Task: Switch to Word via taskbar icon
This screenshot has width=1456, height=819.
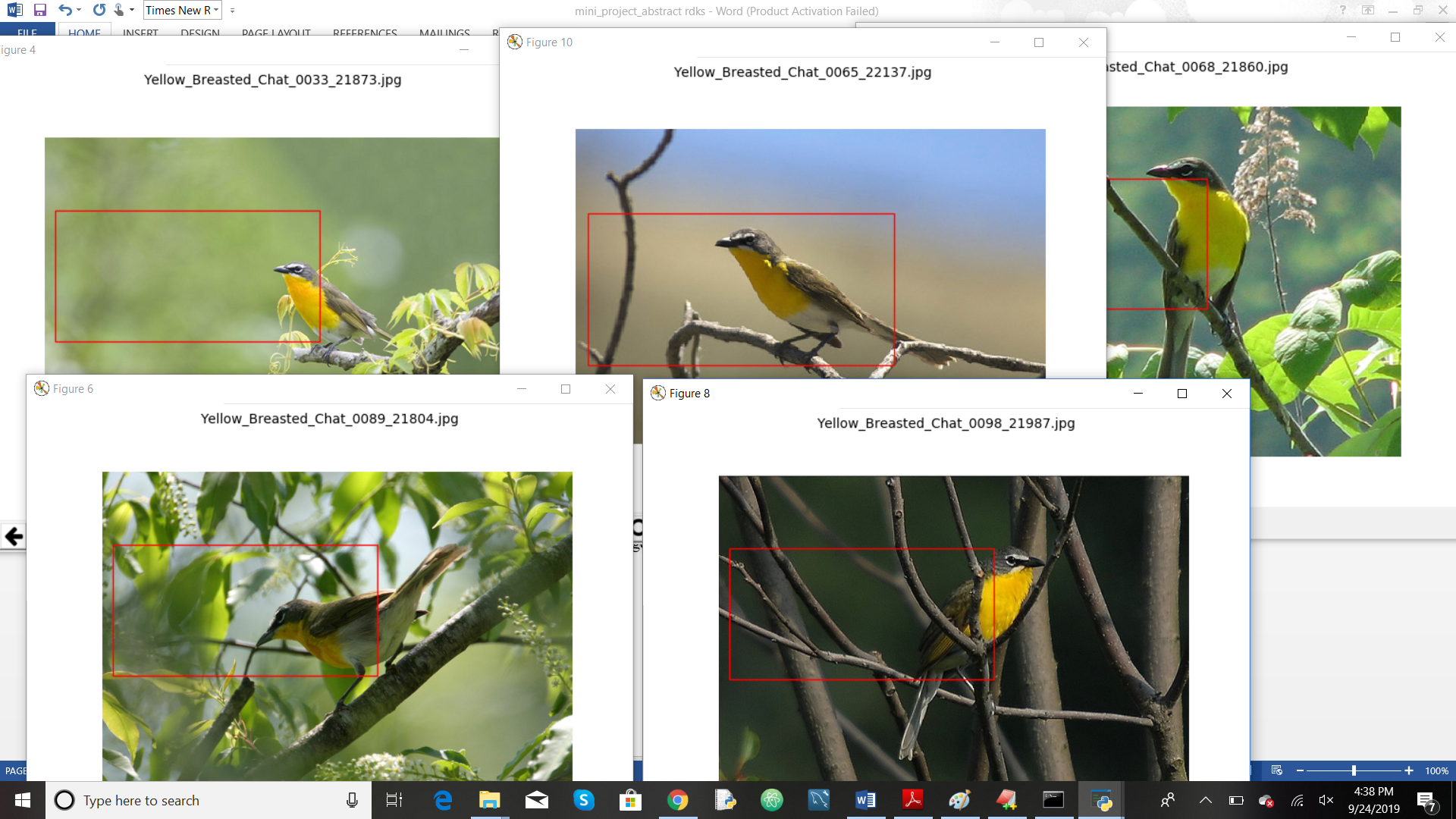Action: pyautogui.click(x=866, y=800)
